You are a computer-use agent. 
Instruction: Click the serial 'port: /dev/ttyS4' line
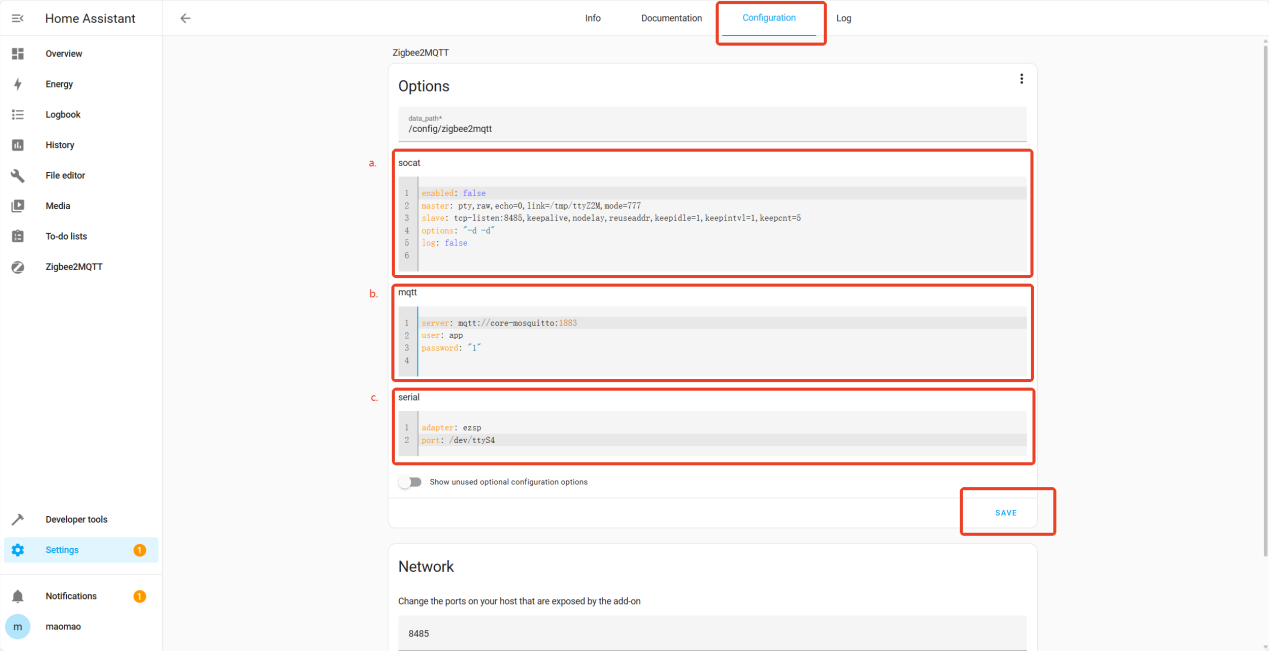click(x=724, y=440)
